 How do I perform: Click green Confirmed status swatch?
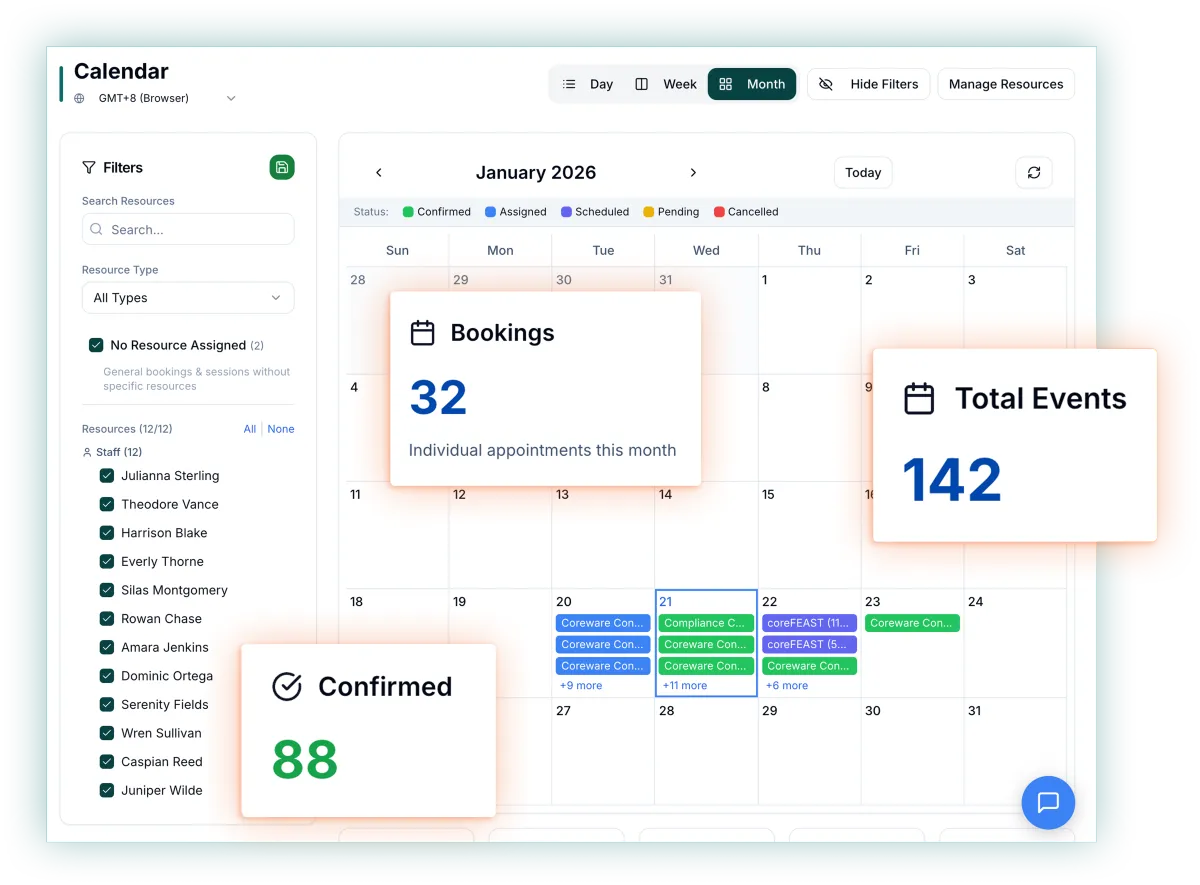(x=408, y=212)
